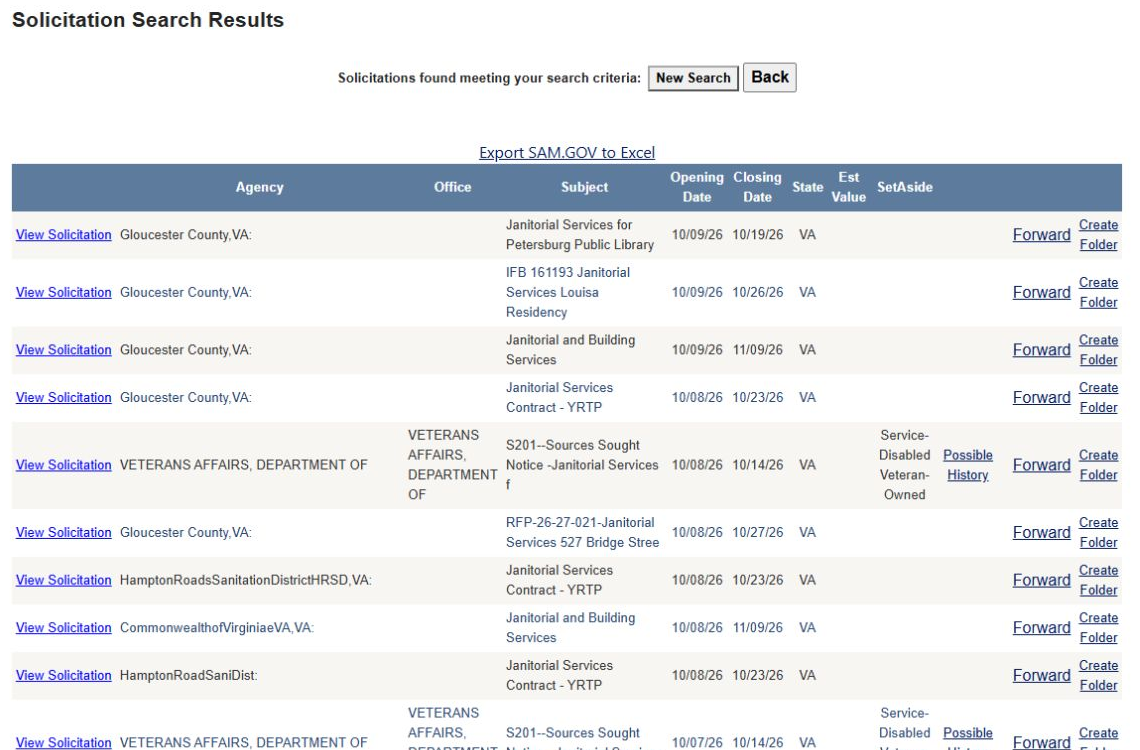Image resolution: width=1140 pixels, height=750 pixels.
Task: Click the Subject column header
Action: [584, 188]
